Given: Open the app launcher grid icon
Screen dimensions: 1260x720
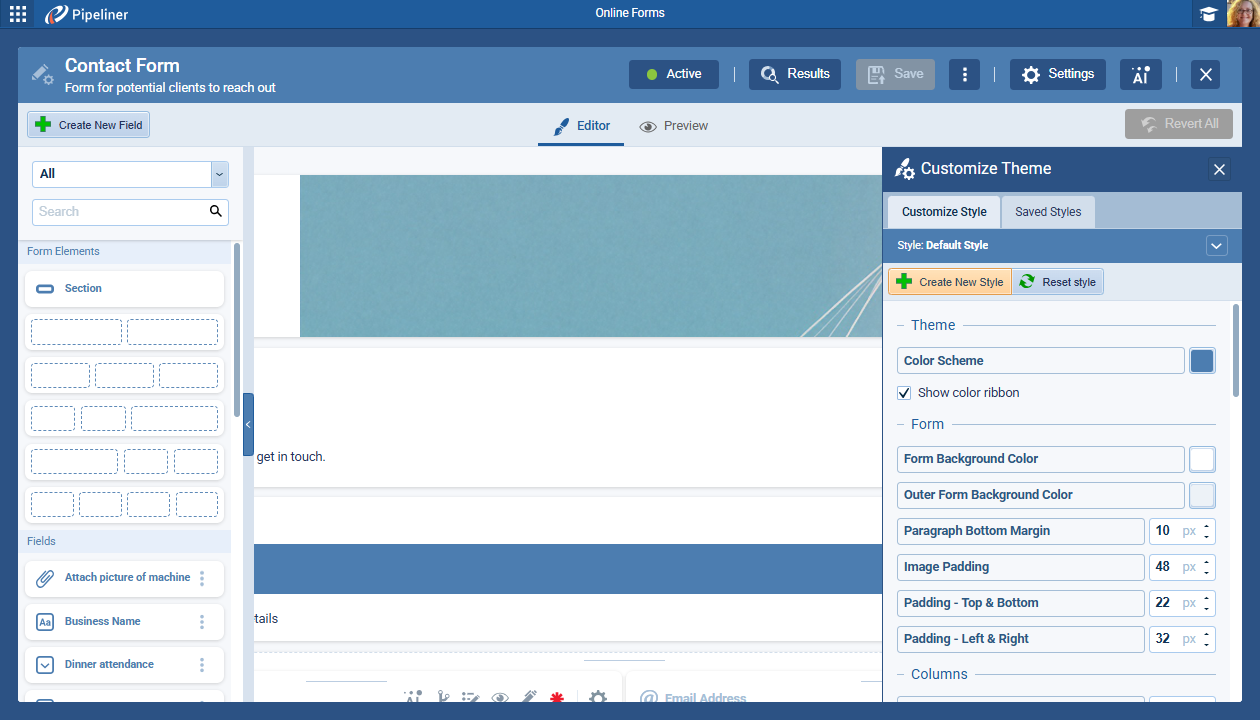Looking at the screenshot, I should tap(18, 14).
